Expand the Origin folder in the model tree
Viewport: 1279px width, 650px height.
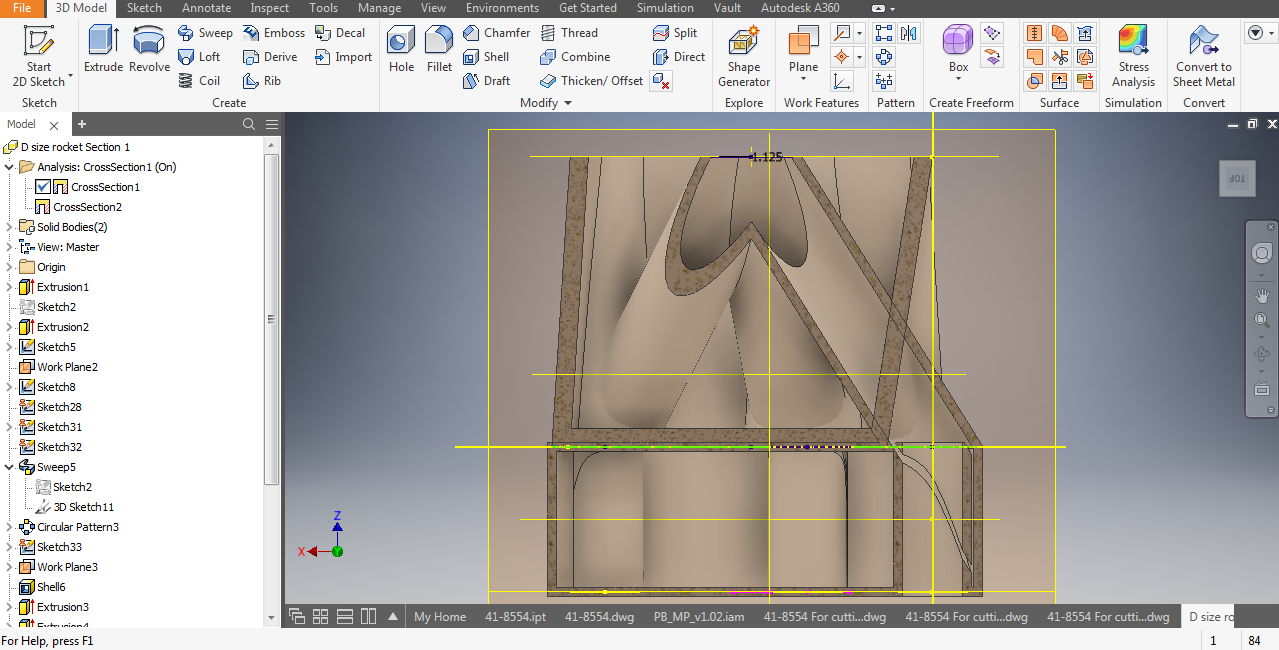pyautogui.click(x=8, y=266)
